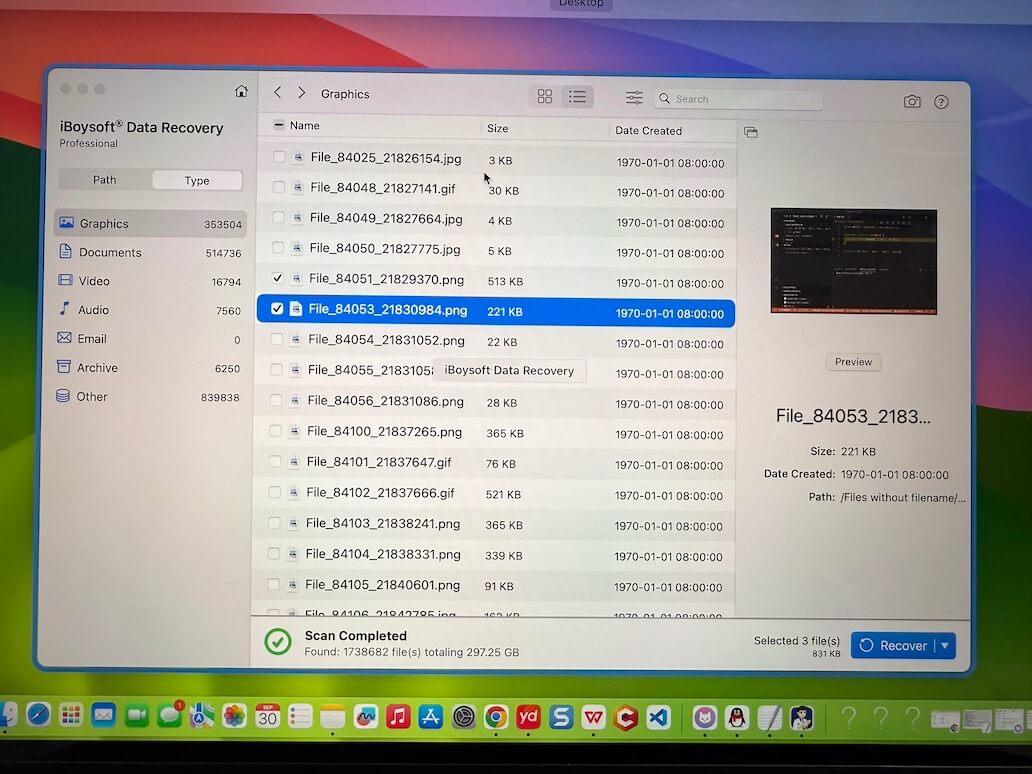Select Video category in sidebar

[151, 282]
